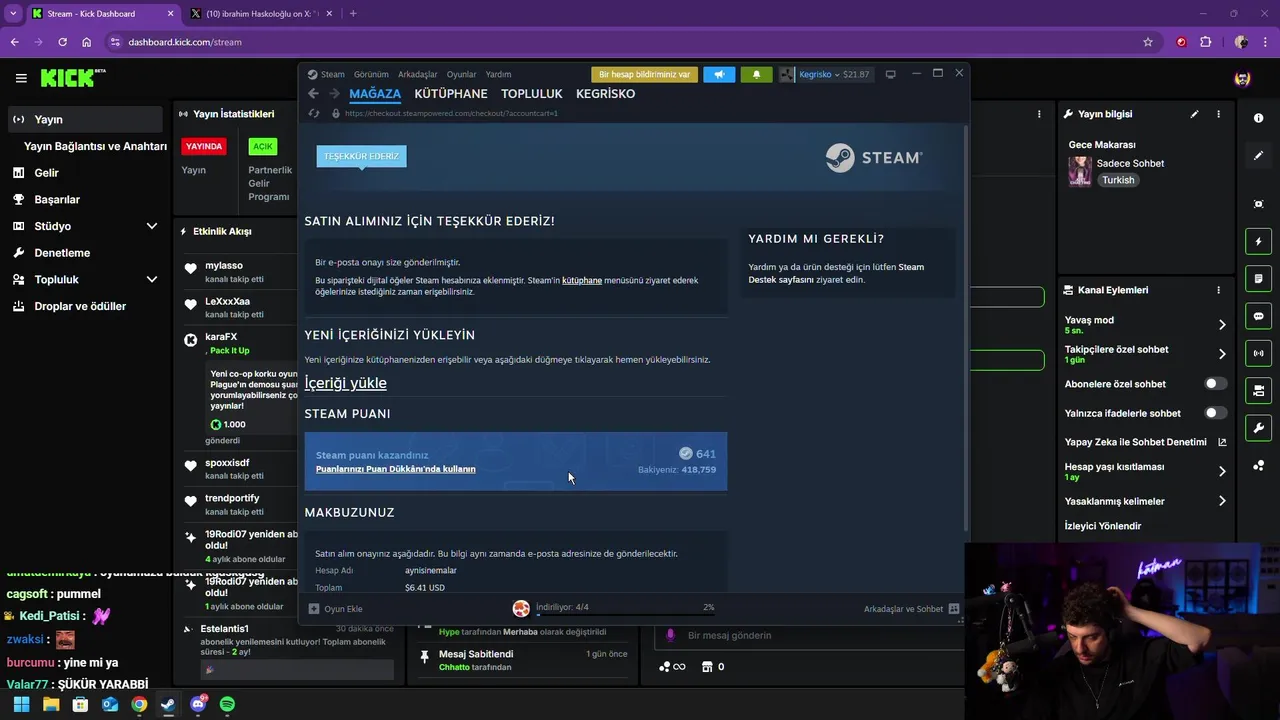Open File Explorer from the taskbar

coord(51,704)
